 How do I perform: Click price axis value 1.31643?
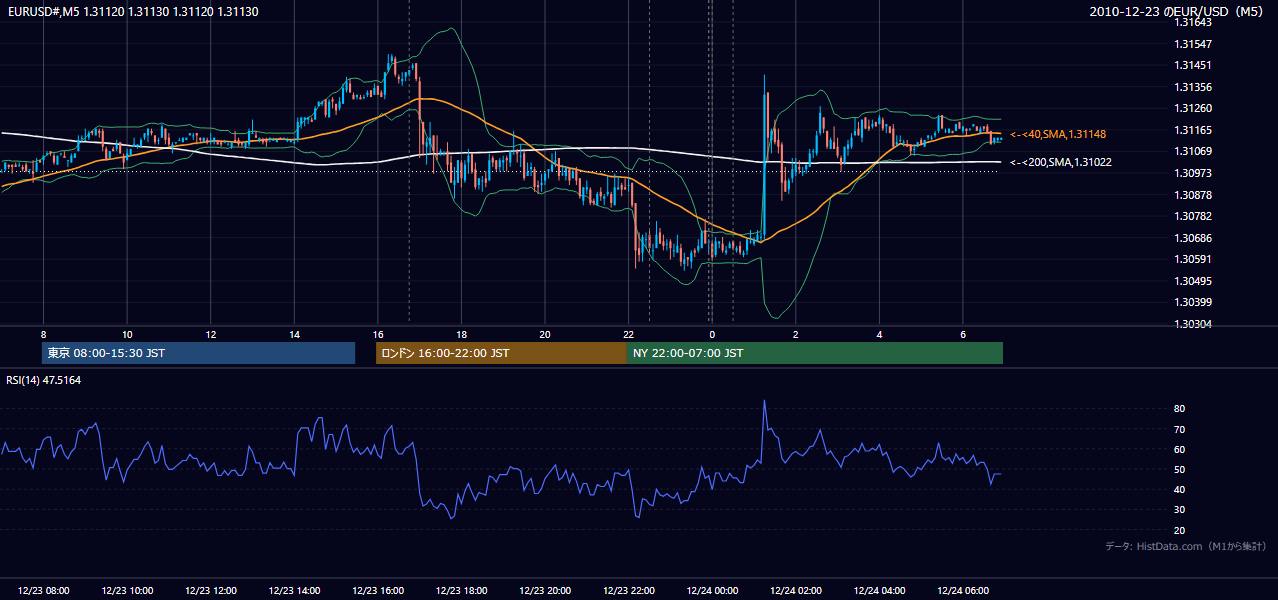click(x=1193, y=23)
